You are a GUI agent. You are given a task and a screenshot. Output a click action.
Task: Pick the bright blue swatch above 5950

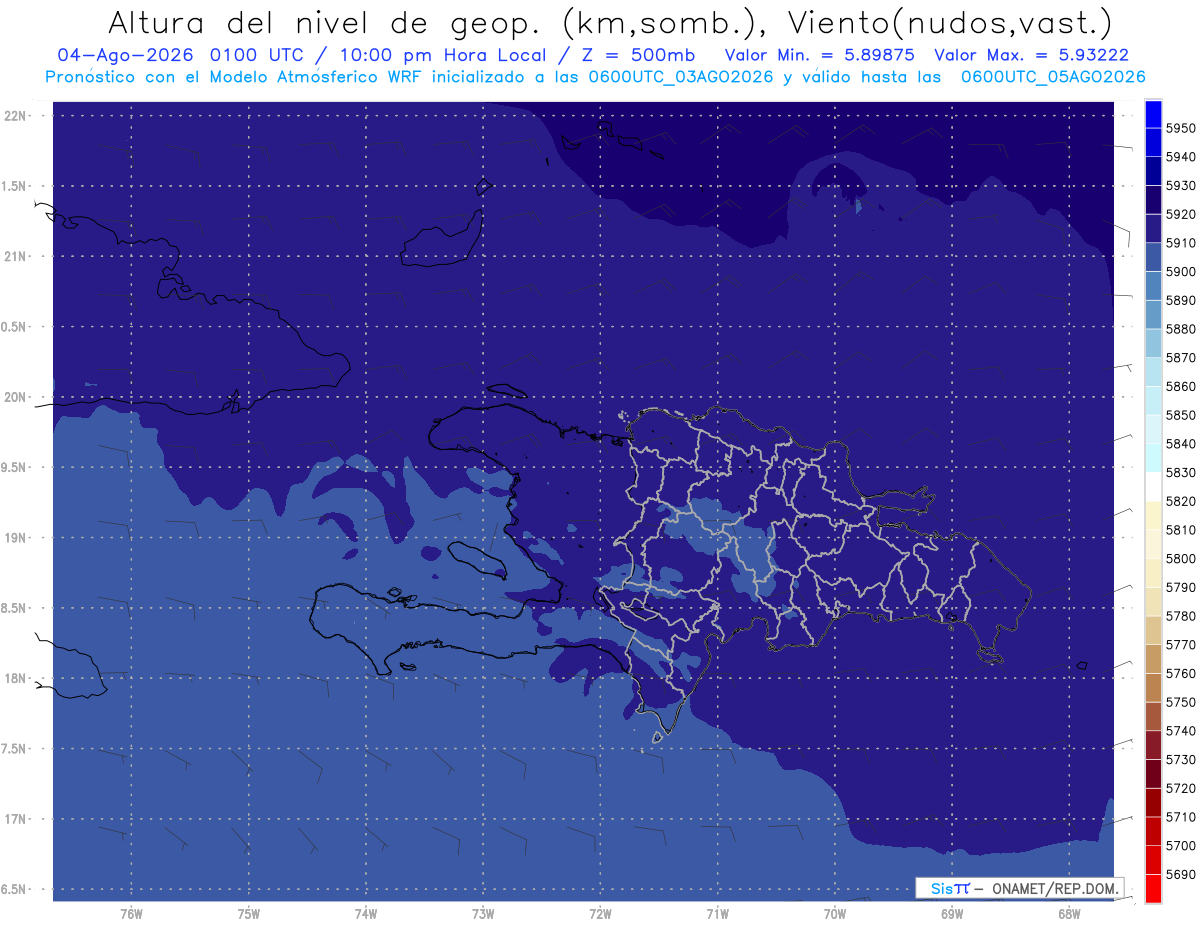tap(1153, 114)
